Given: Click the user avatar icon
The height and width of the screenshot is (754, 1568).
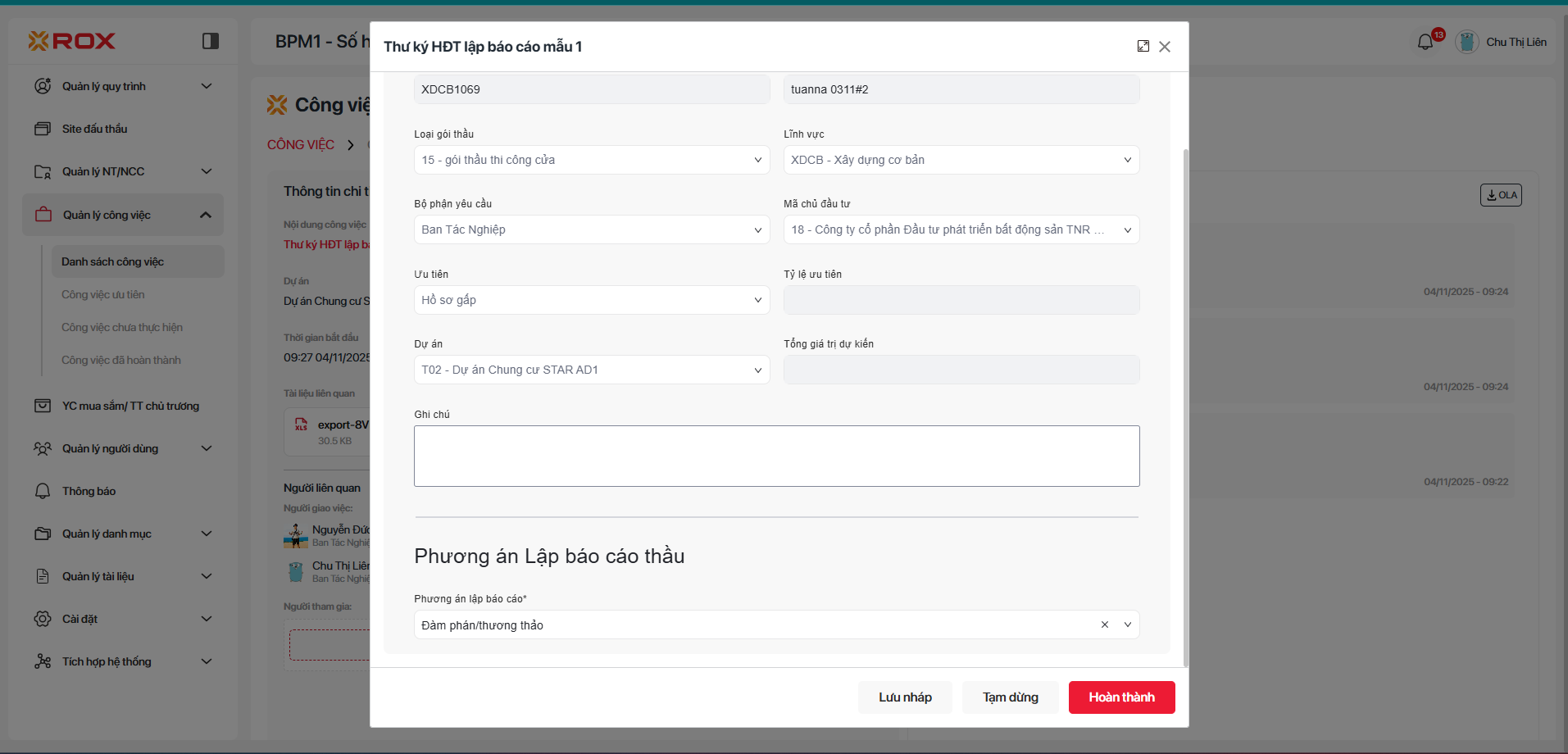Looking at the screenshot, I should point(1466,42).
